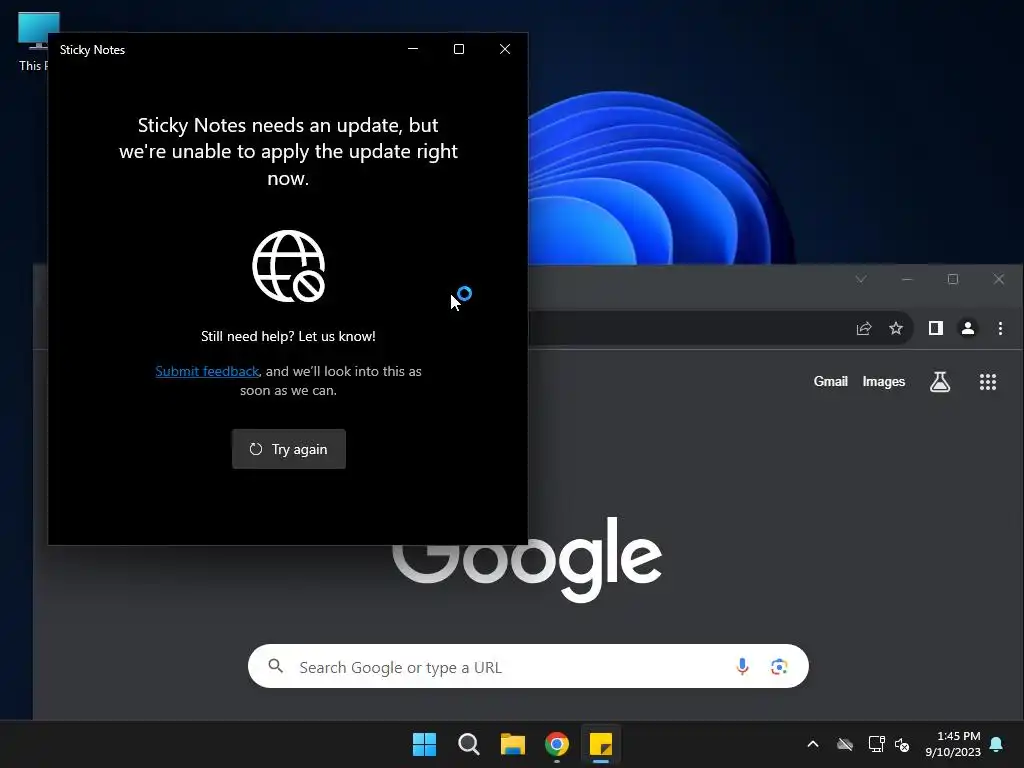The image size is (1024, 768).
Task: Open Chrome tab search chevron
Action: tap(861, 279)
